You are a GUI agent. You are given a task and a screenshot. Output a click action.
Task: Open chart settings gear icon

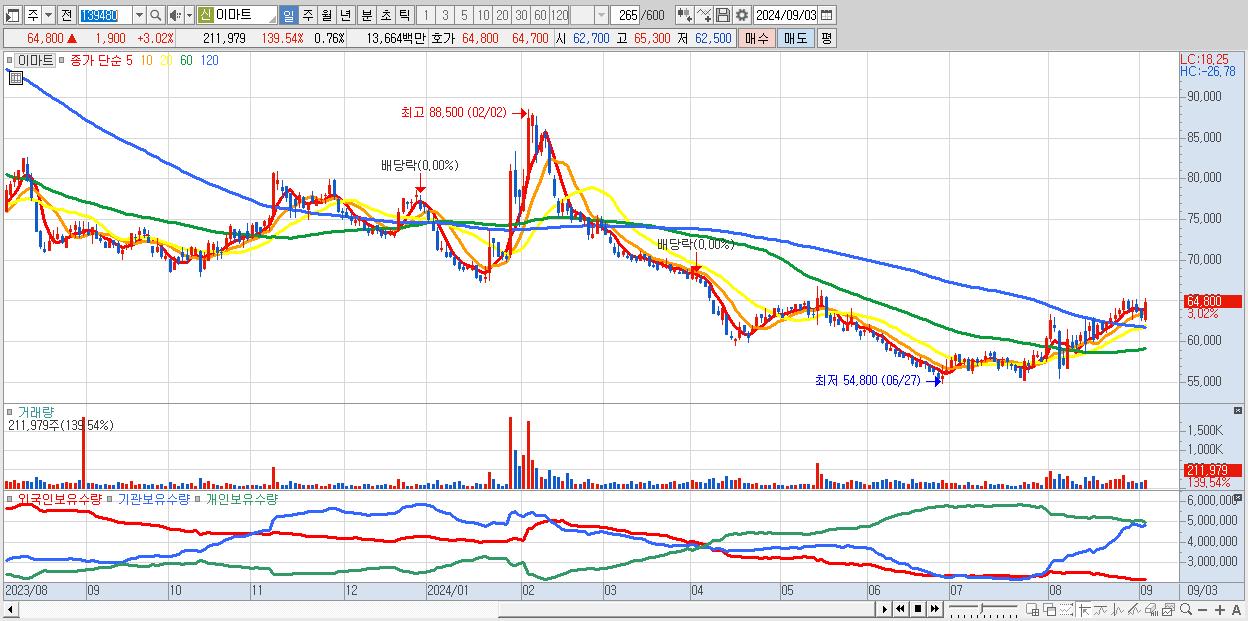coord(742,16)
